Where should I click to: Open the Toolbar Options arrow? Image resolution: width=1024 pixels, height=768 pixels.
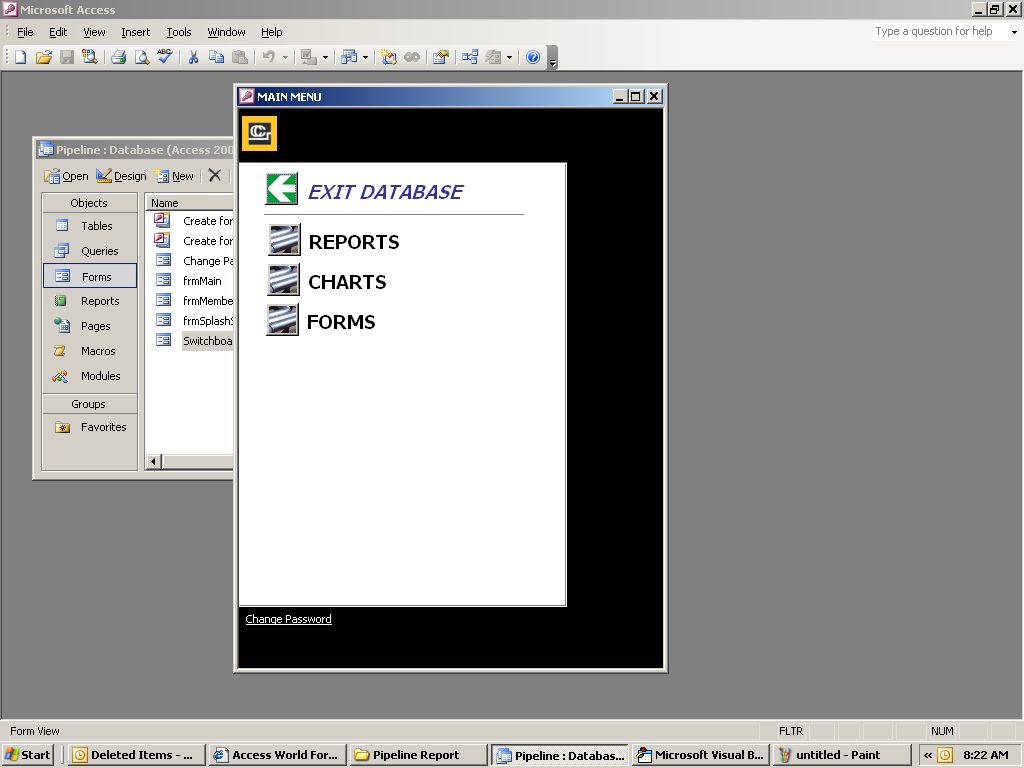[552, 58]
